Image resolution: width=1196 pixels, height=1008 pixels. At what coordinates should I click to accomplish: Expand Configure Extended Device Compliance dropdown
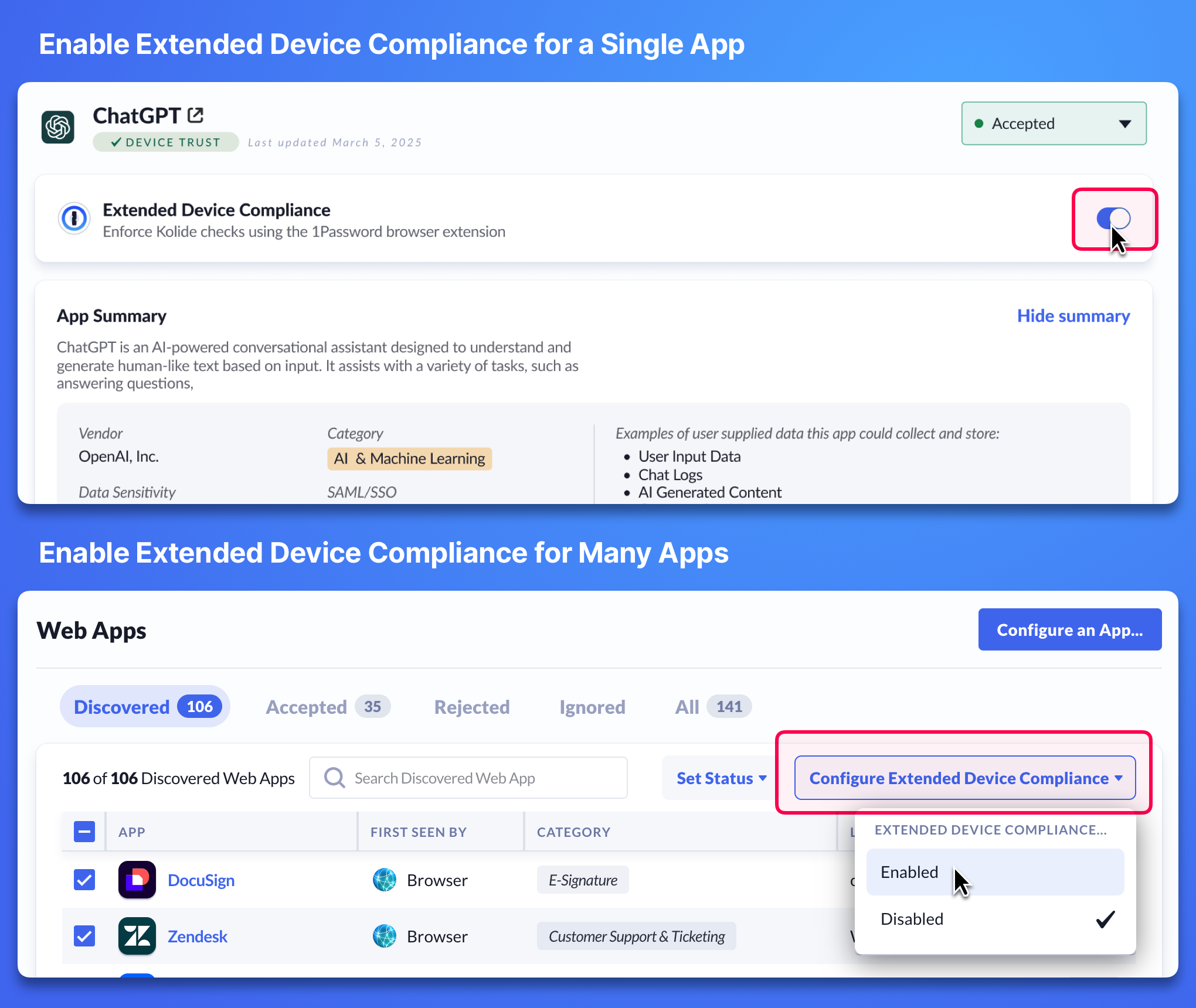point(965,778)
